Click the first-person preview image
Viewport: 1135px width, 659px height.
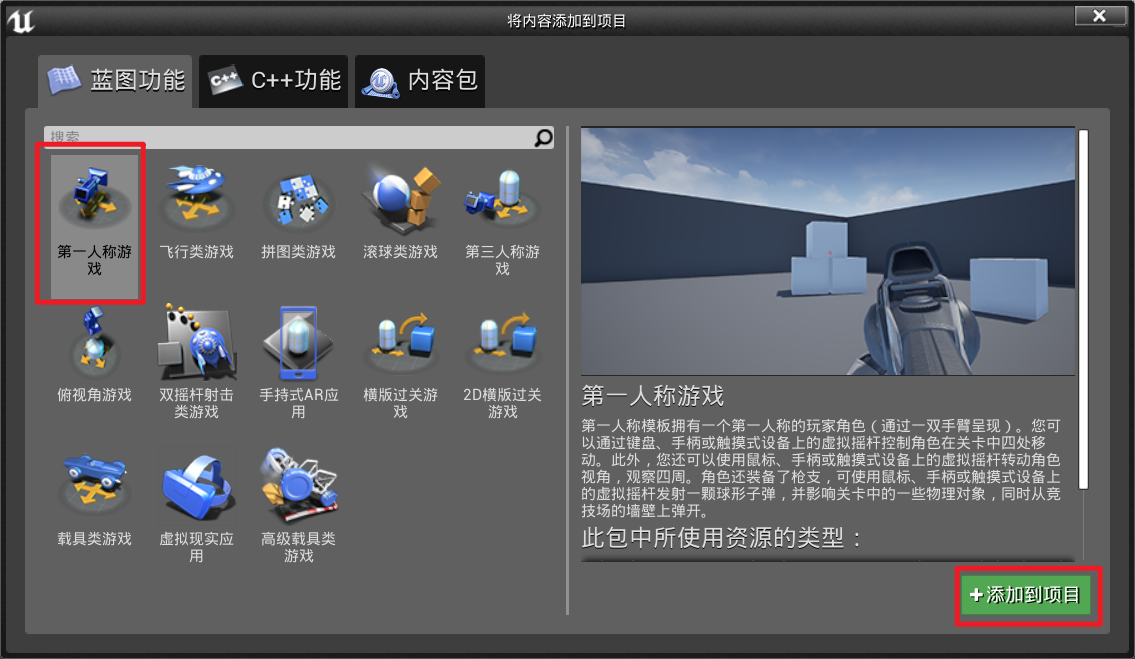pos(828,251)
